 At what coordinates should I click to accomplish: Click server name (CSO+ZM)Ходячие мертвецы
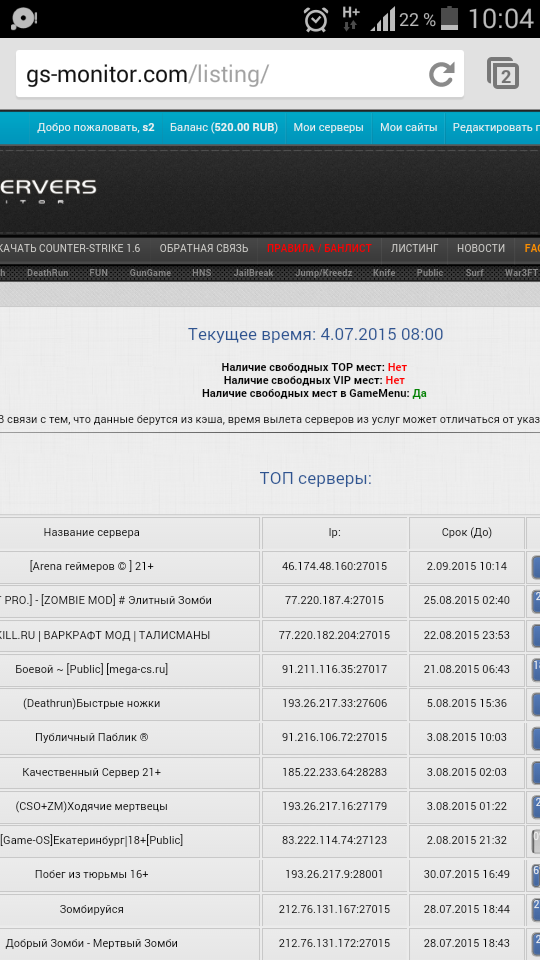click(x=91, y=806)
